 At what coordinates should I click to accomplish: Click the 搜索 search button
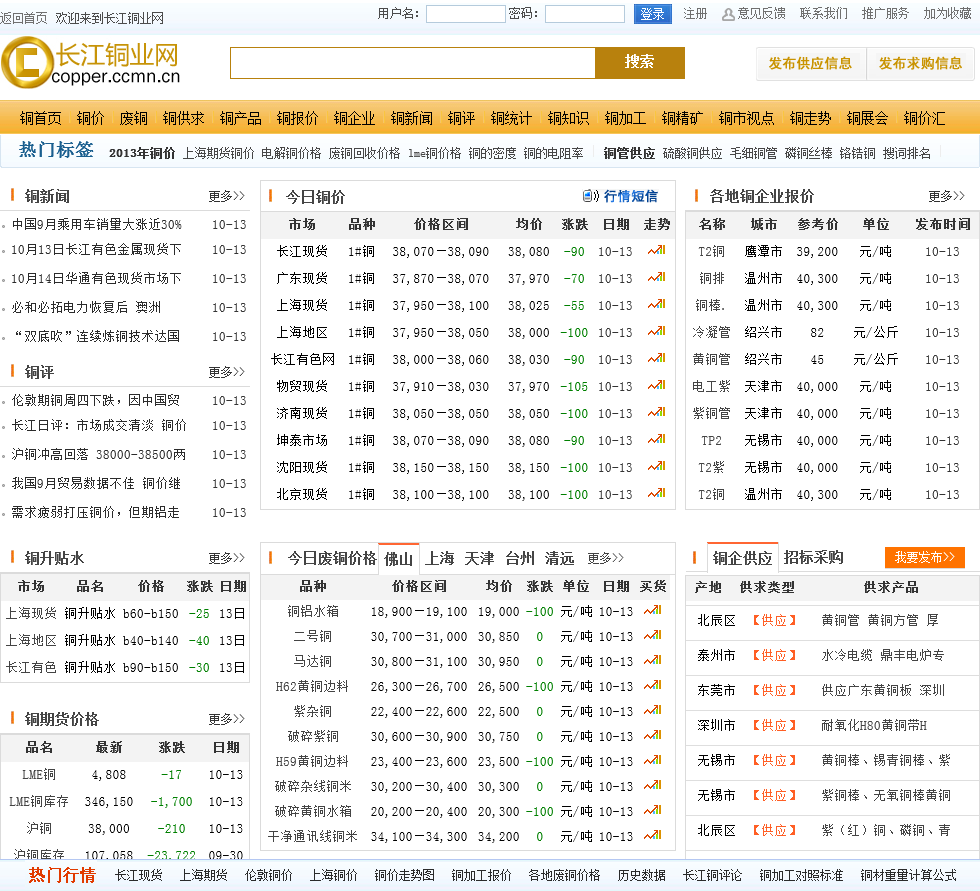[x=639, y=62]
